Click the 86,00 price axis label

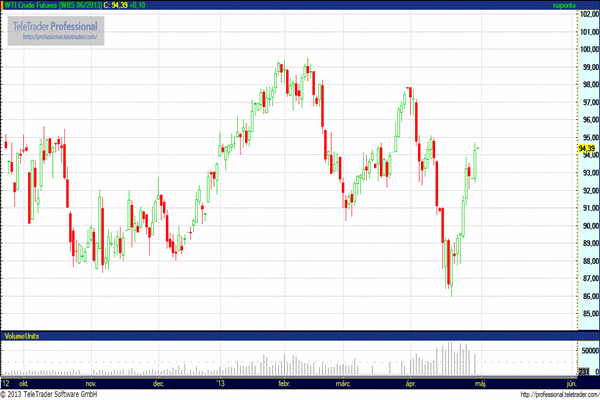coord(587,297)
